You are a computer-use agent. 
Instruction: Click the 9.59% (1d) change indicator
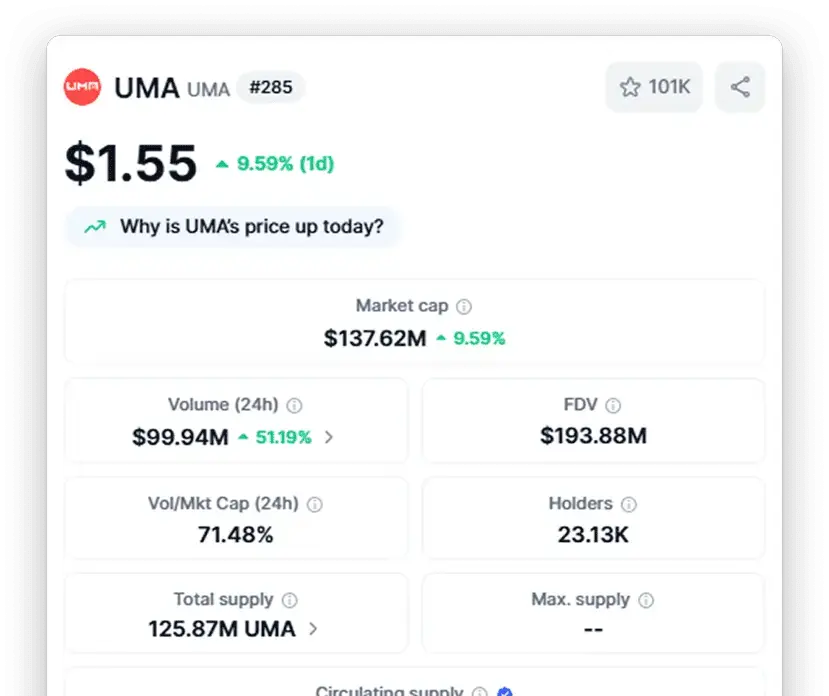coord(275,163)
